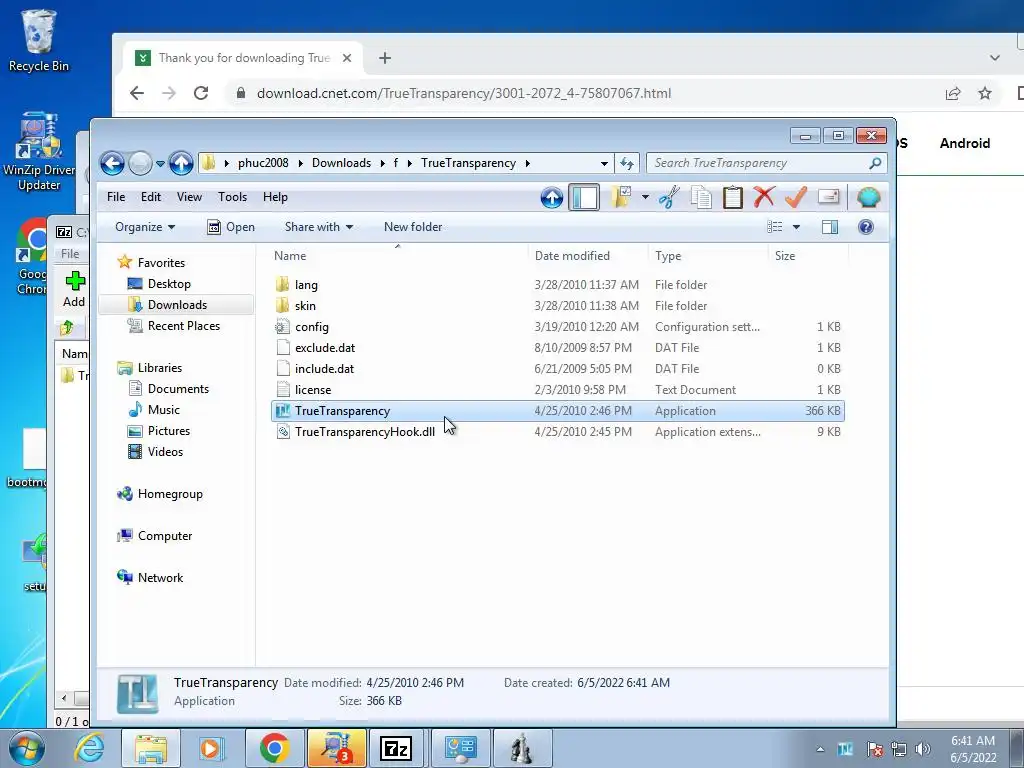Viewport: 1024px width, 768px height.
Task: Click the Cut scissors icon
Action: click(x=669, y=197)
